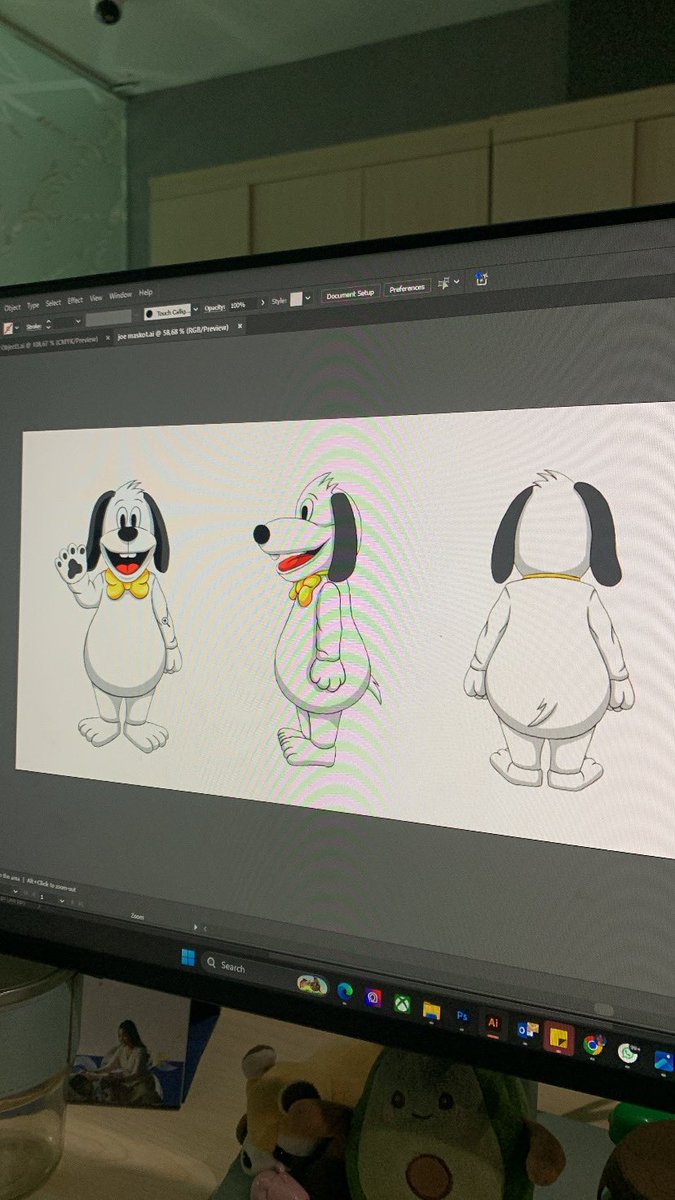675x1200 pixels.
Task: Open the Effect menu
Action: (75, 301)
